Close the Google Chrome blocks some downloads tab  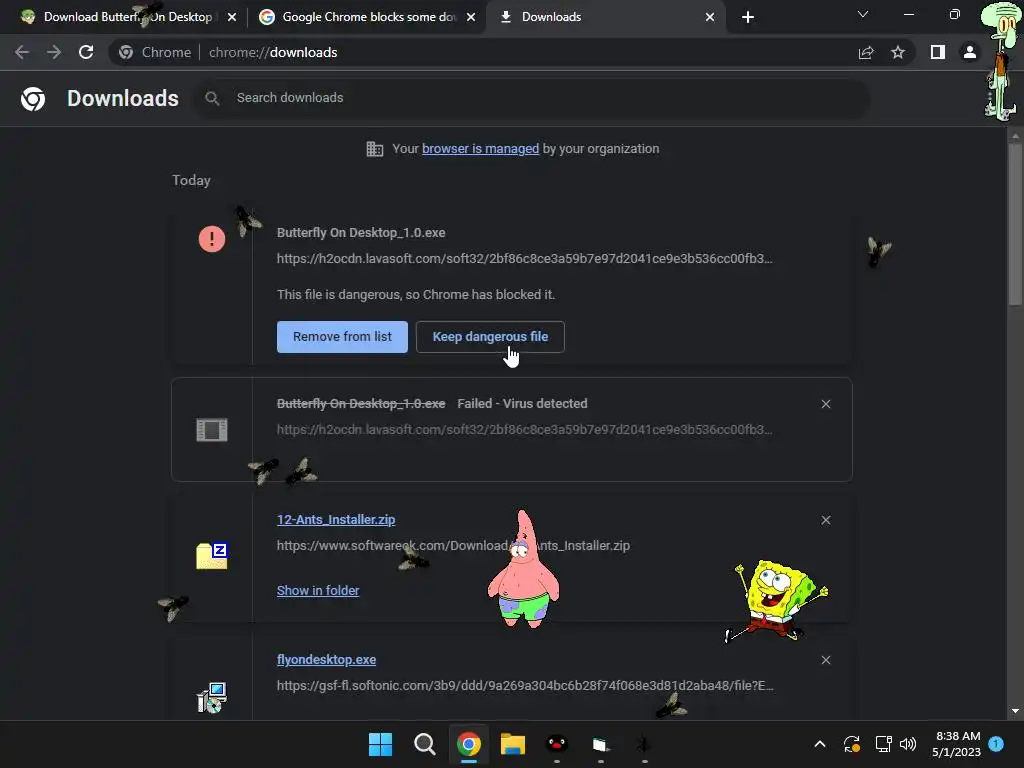click(471, 17)
